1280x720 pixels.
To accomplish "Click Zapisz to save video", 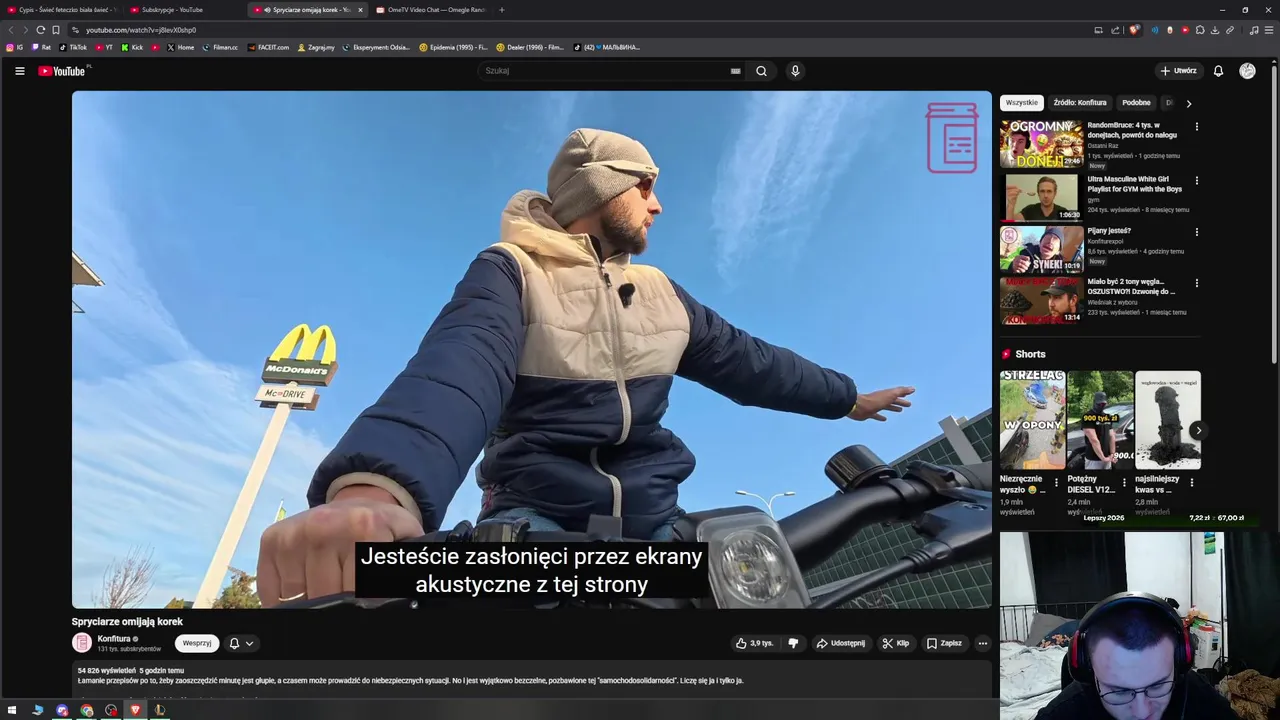I will pyautogui.click(x=944, y=643).
